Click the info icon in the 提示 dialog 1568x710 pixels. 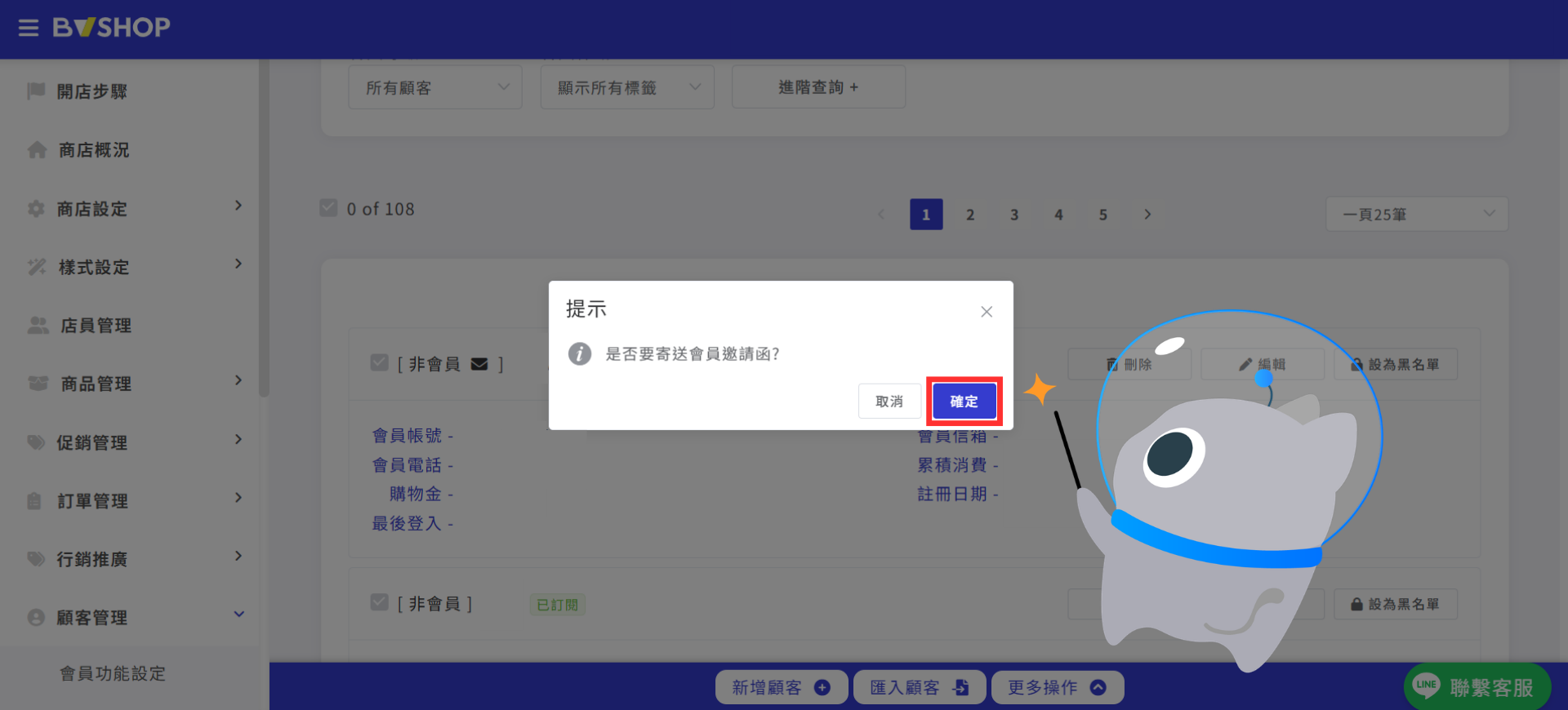[580, 354]
